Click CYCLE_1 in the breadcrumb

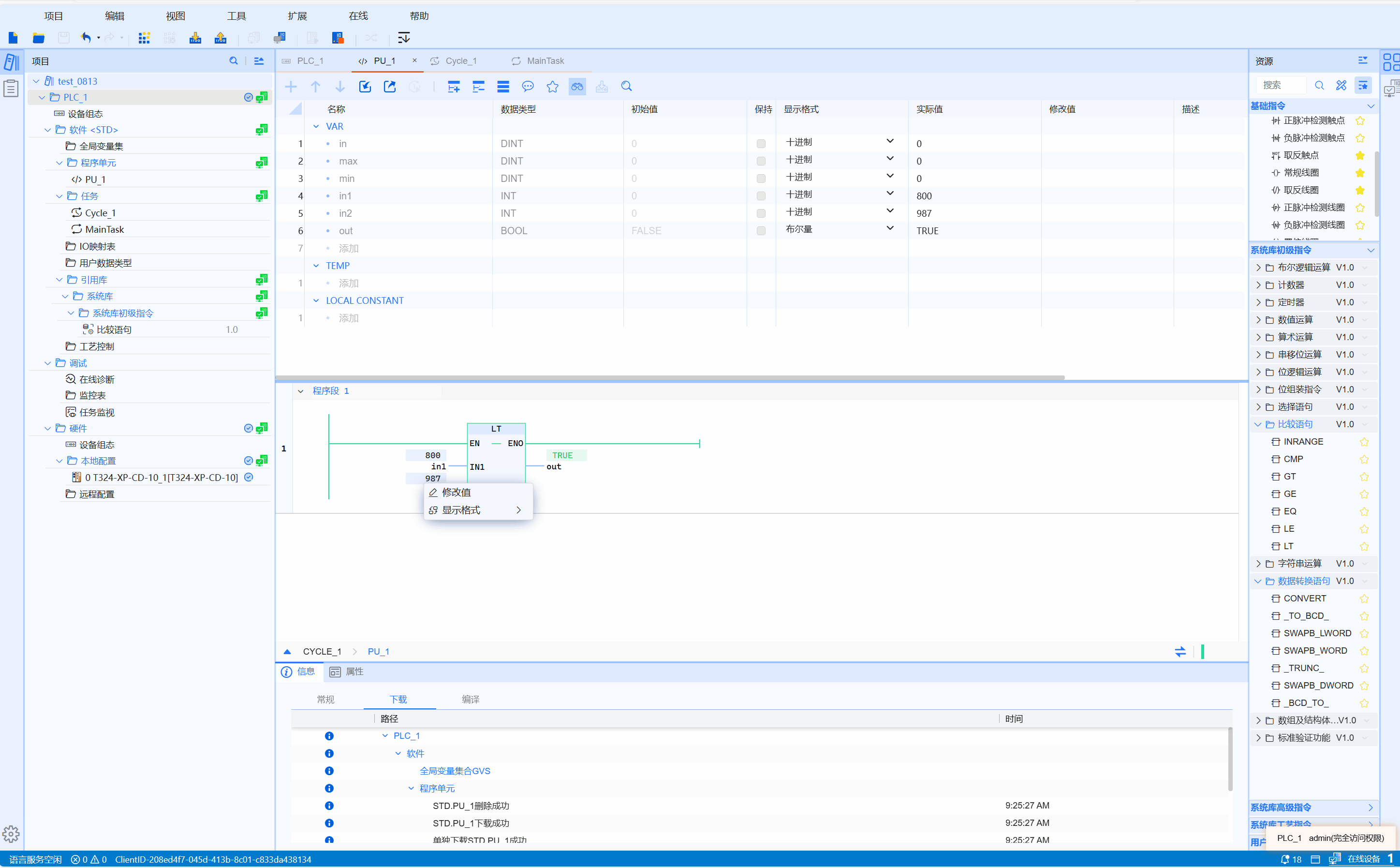click(322, 651)
